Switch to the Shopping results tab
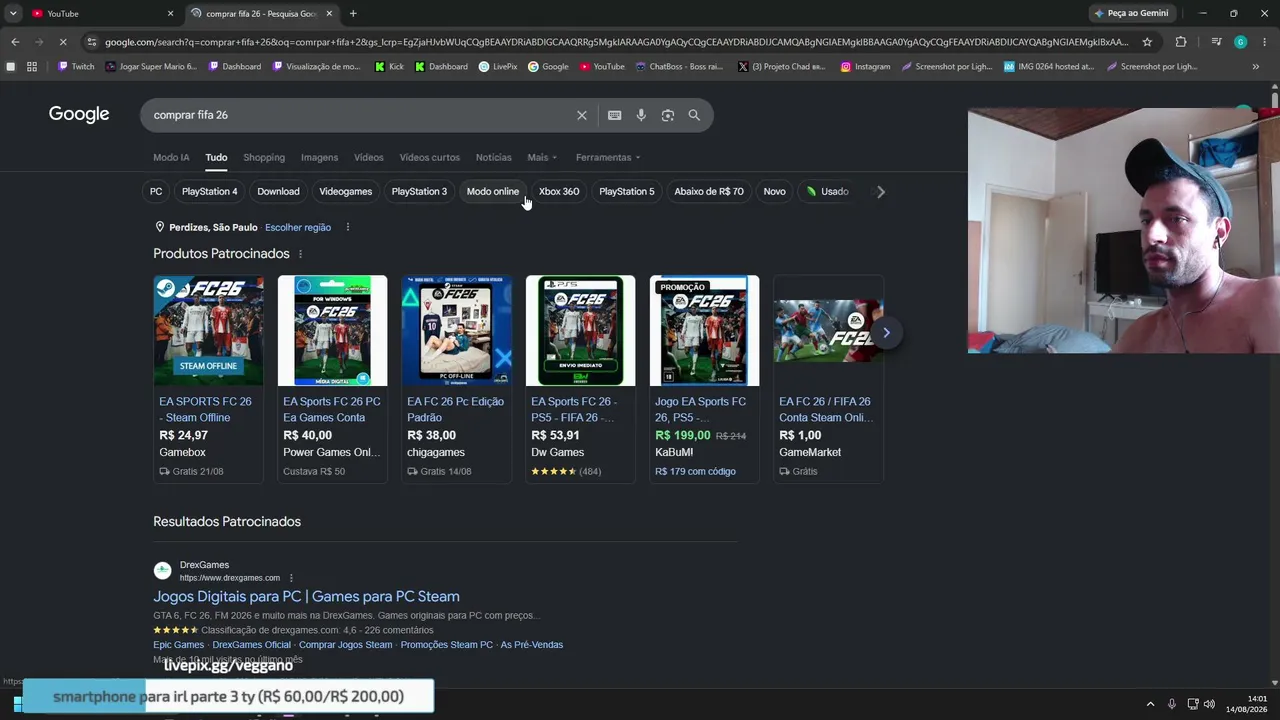Image resolution: width=1280 pixels, height=720 pixels. coord(264,157)
